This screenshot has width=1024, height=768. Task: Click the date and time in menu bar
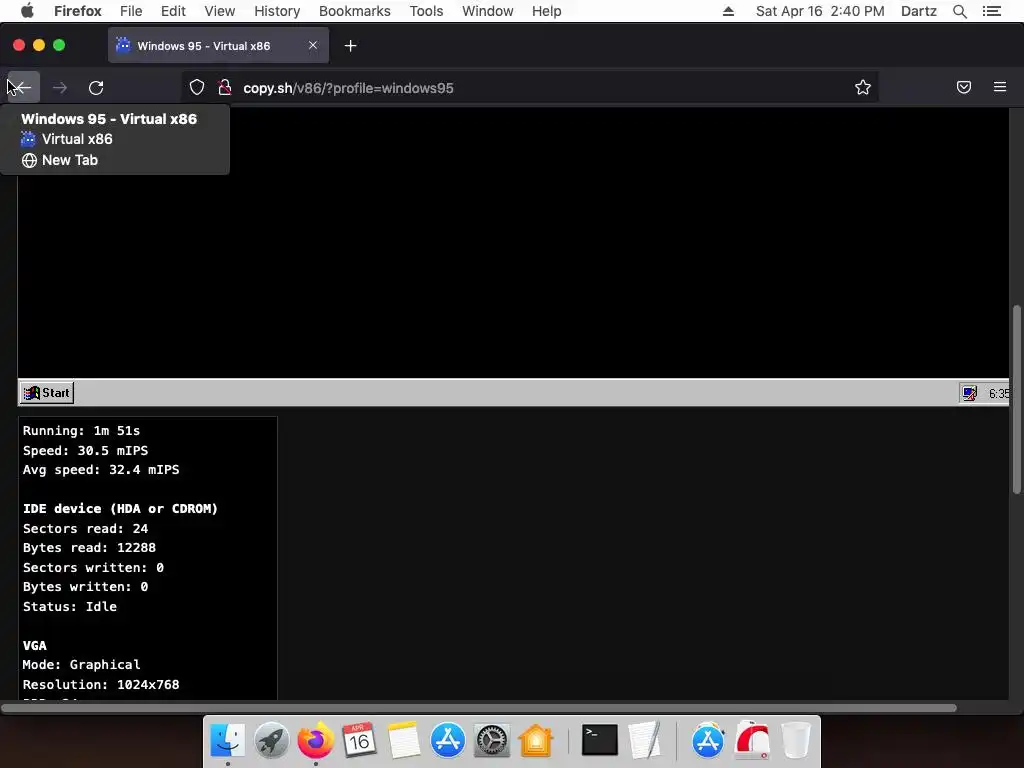(820, 11)
